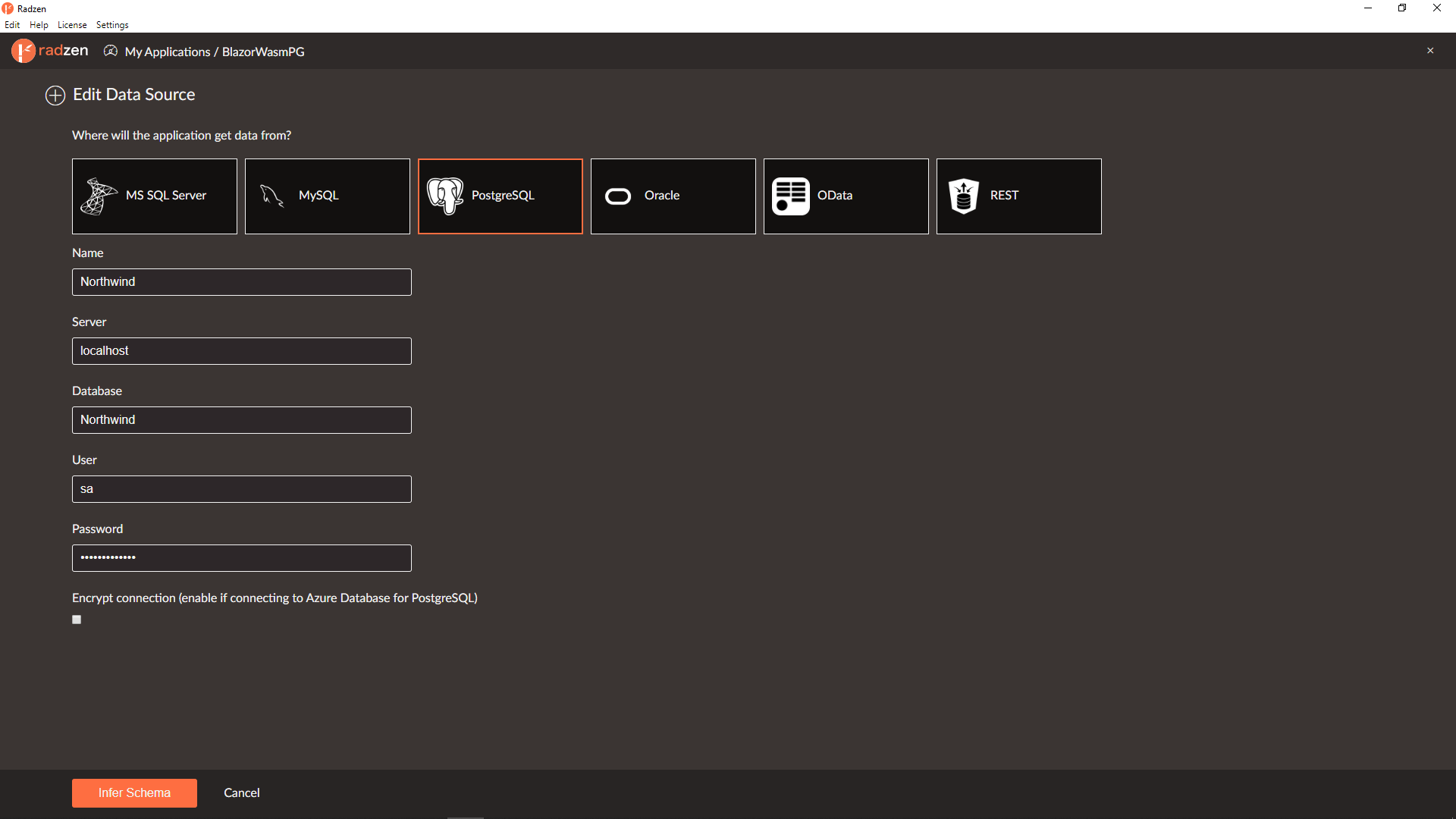Image resolution: width=1456 pixels, height=819 pixels.
Task: Focus the Name input field
Action: (242, 282)
